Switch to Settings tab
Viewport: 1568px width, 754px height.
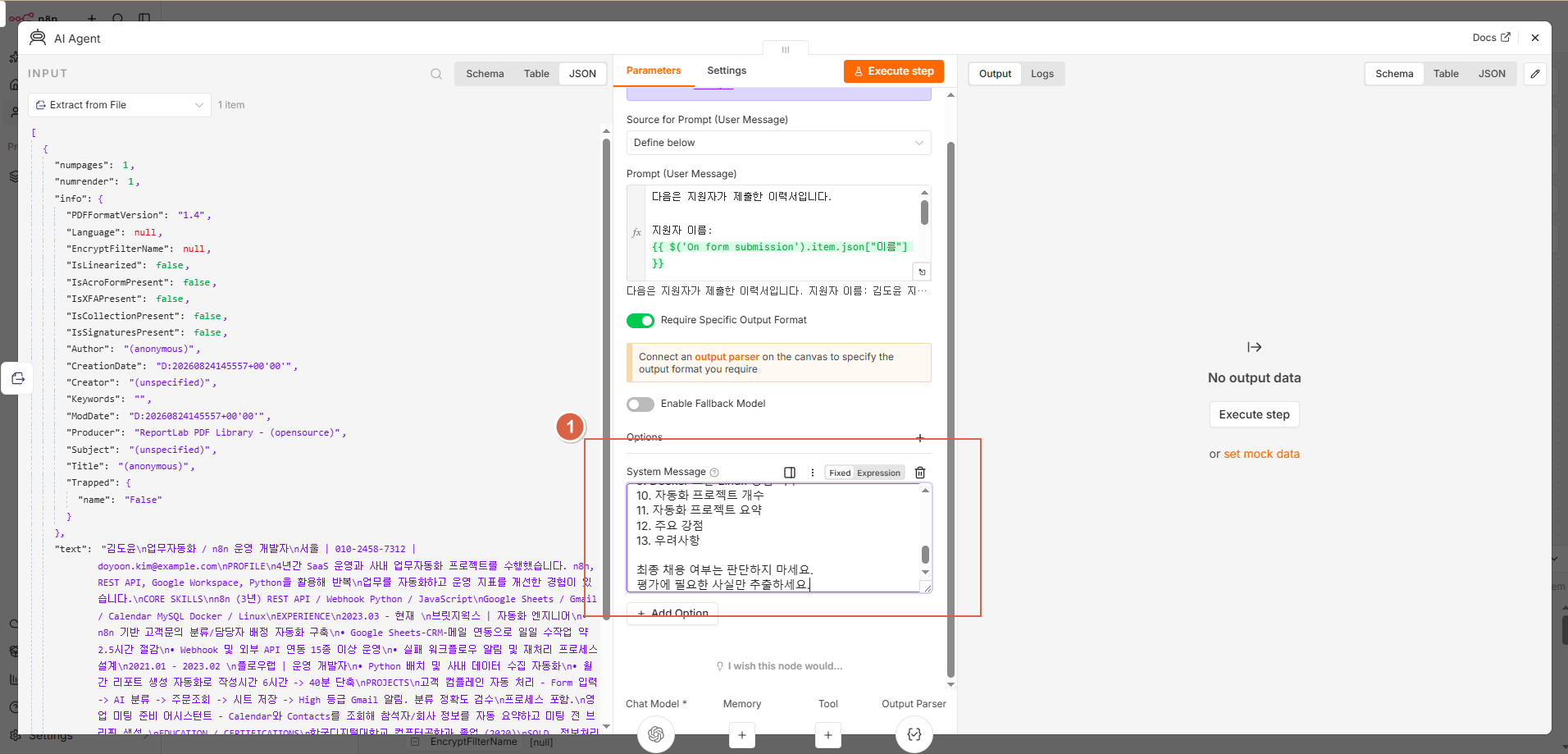[727, 71]
